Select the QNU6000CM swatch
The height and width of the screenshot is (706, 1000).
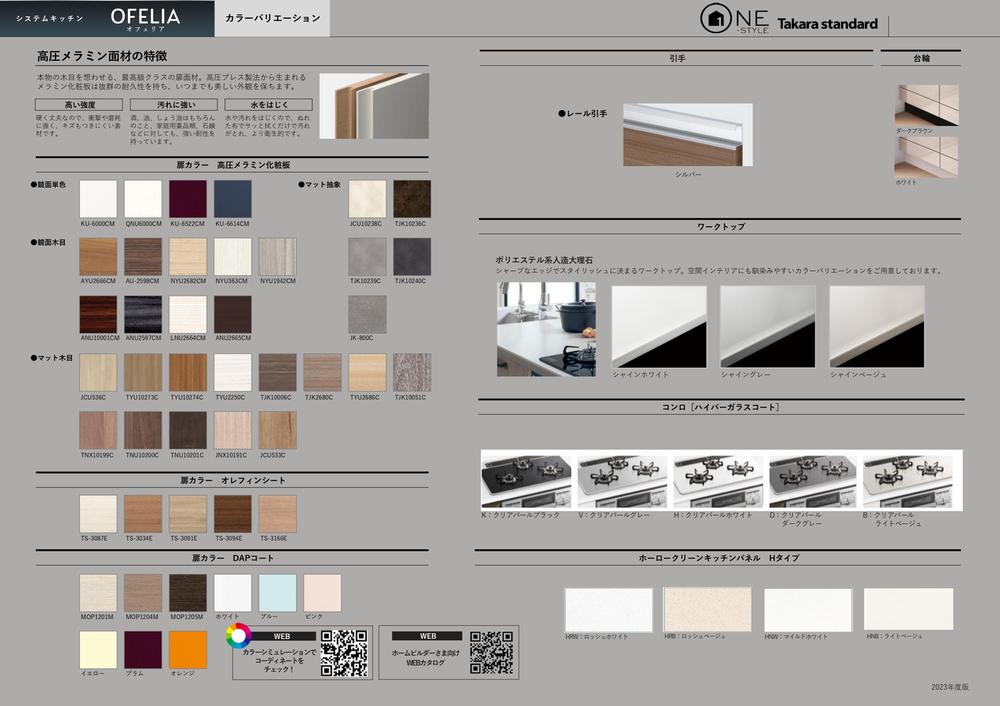pos(143,199)
